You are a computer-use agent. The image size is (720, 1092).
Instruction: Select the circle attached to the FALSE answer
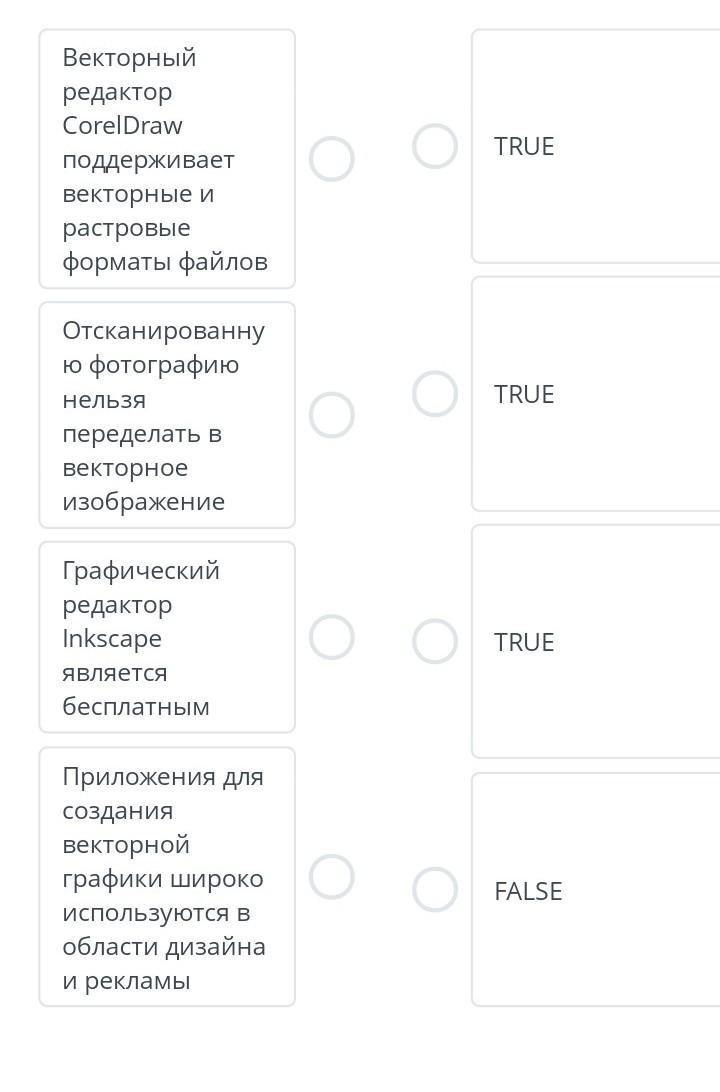pos(435,890)
